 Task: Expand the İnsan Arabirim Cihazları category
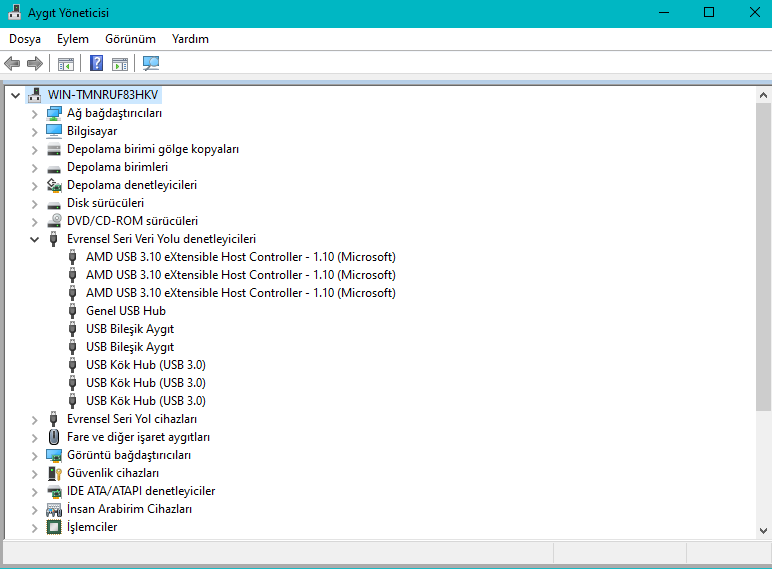[x=34, y=510]
